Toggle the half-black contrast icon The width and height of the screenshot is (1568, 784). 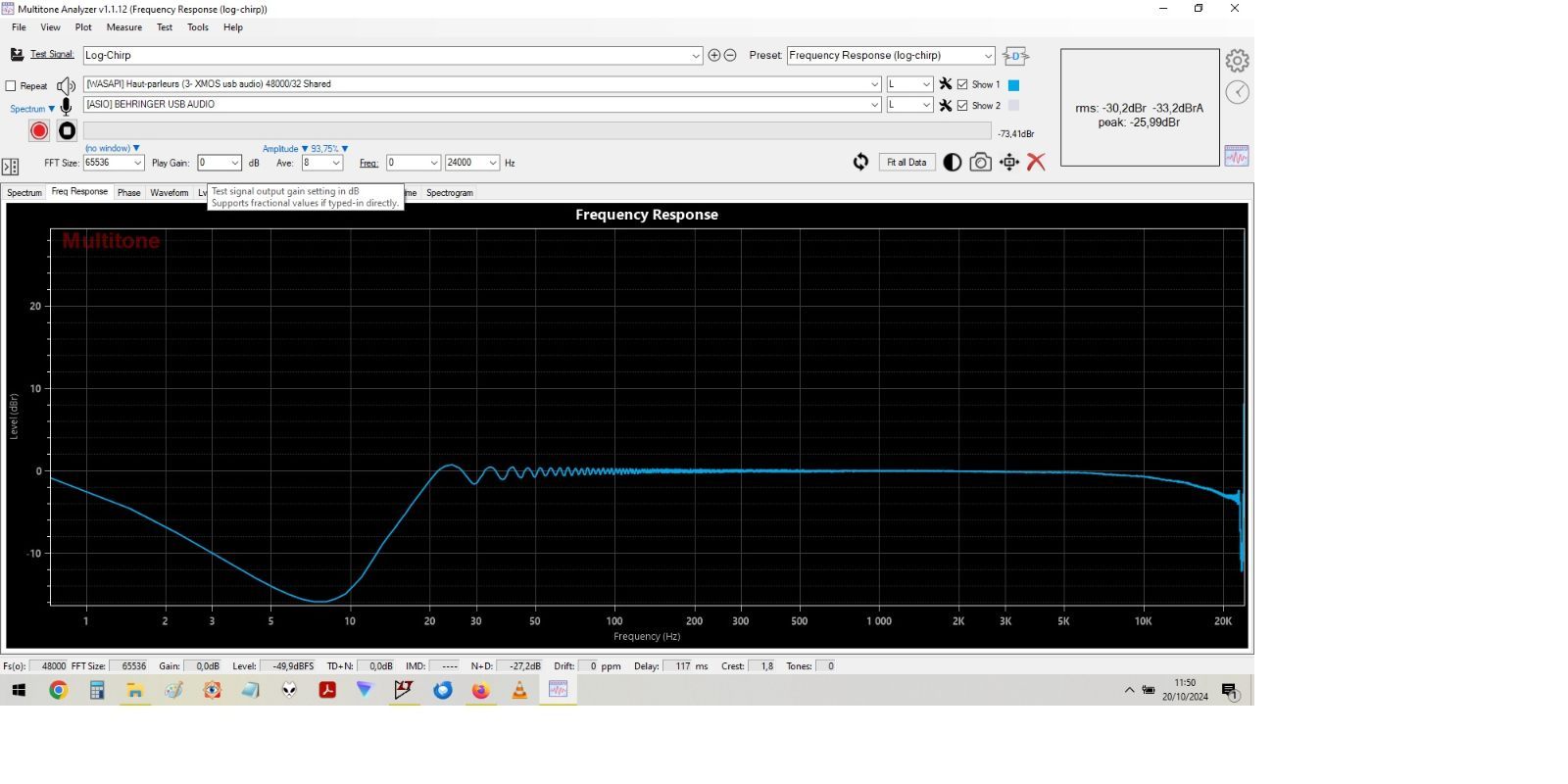click(x=952, y=163)
